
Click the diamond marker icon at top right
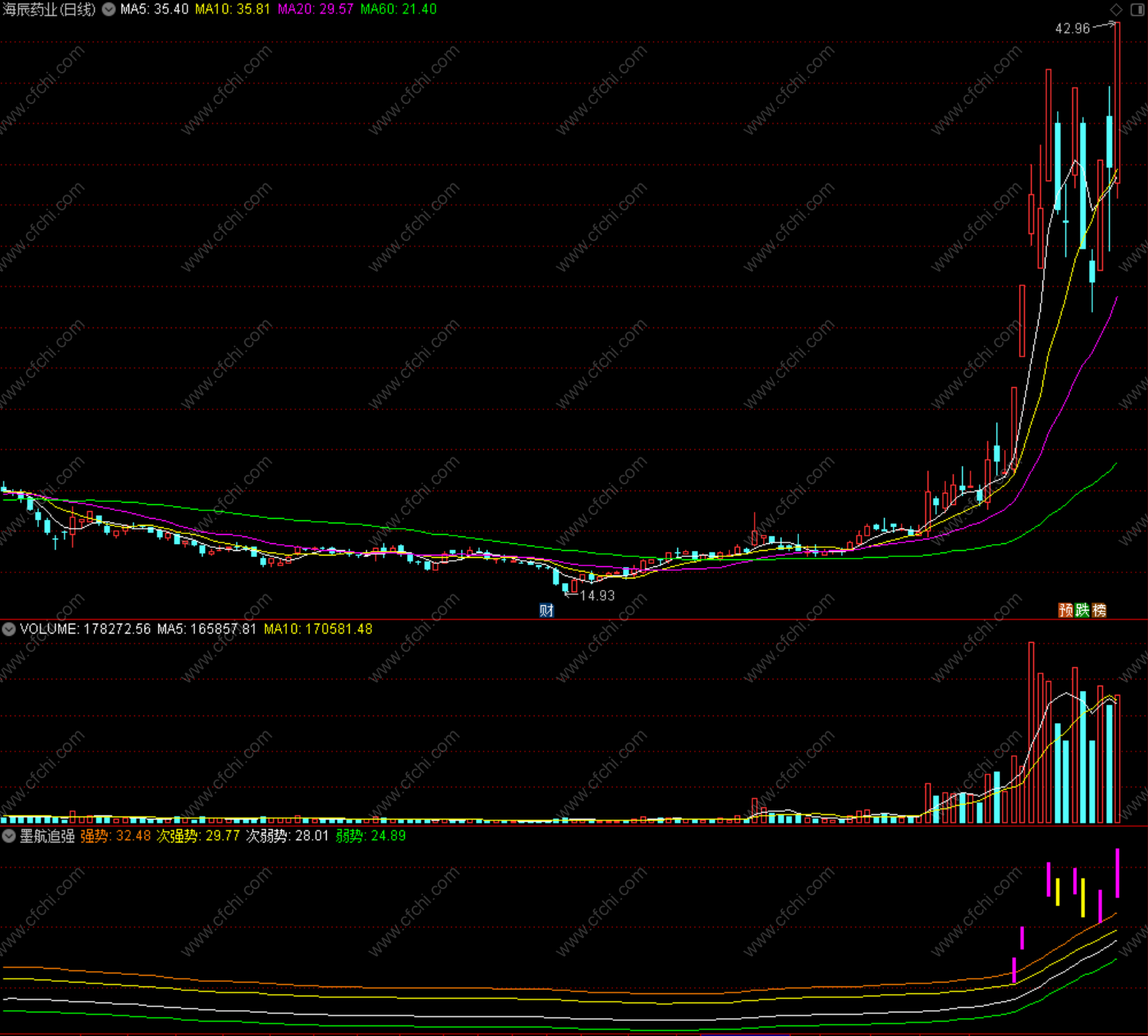click(1117, 9)
